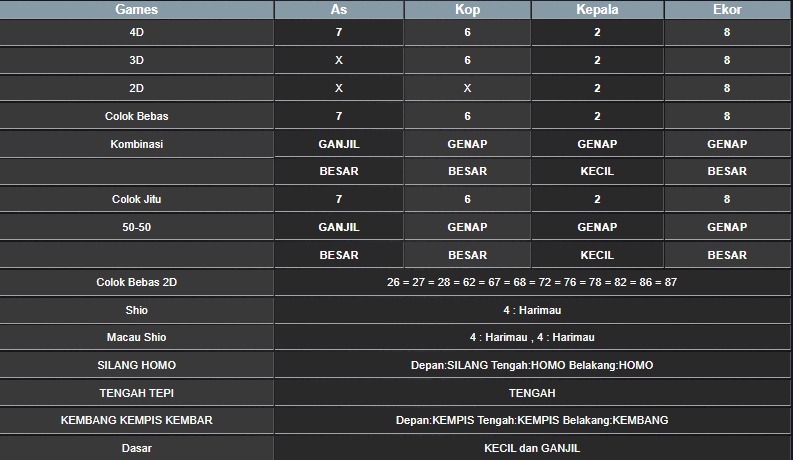Click the KEMBANG KEMPIS KEMBAR result text

[x=532, y=420]
